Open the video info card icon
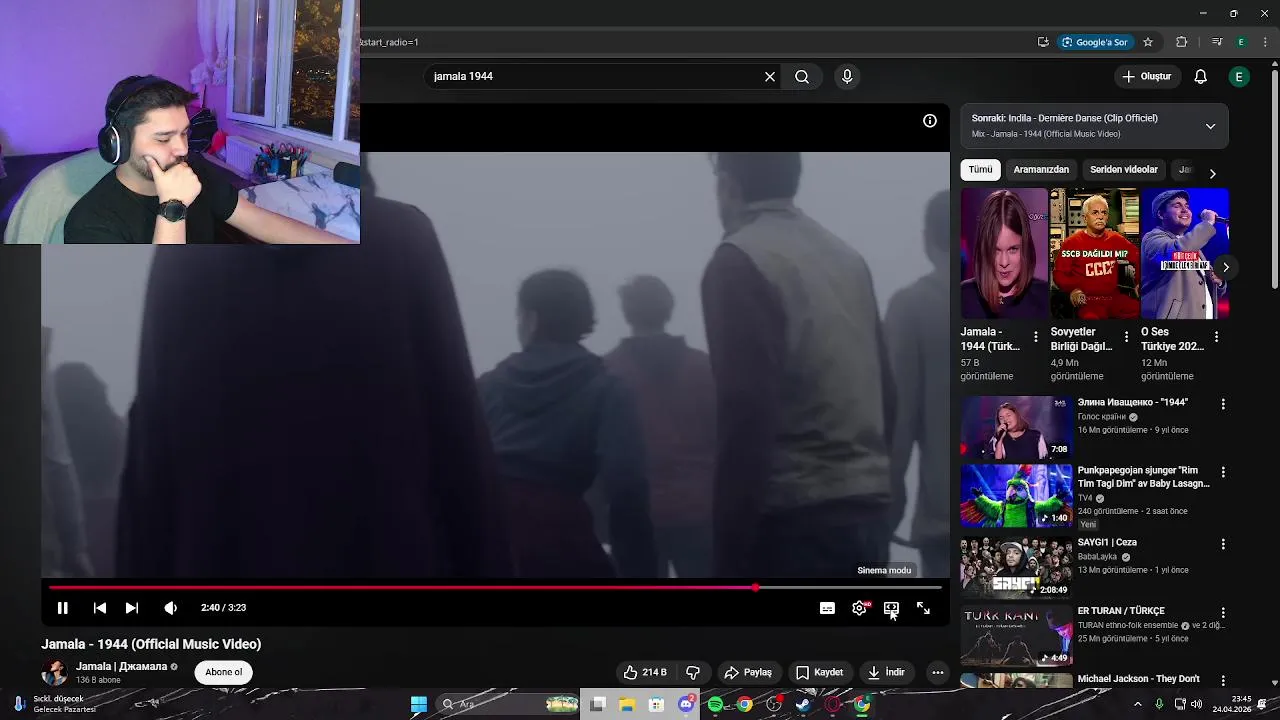 point(930,121)
